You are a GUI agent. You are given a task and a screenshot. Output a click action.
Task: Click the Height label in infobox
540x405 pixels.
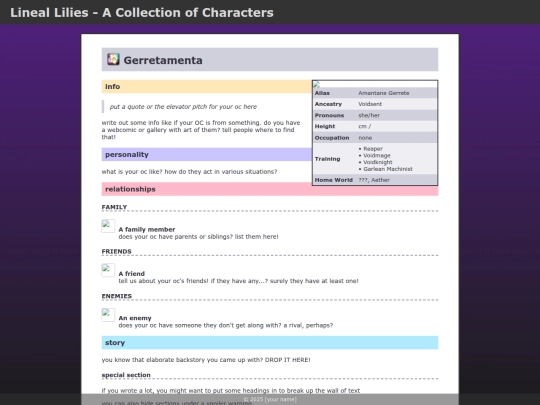(x=325, y=126)
